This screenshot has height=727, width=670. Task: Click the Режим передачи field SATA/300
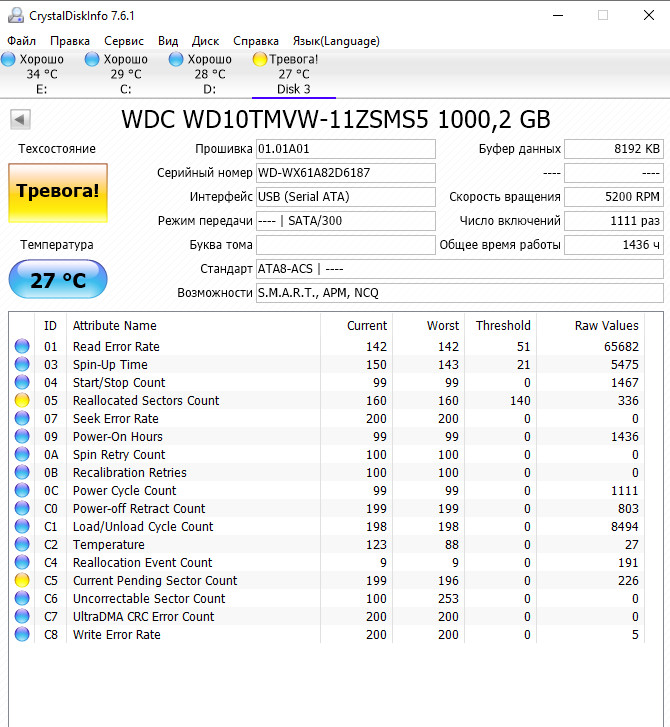click(345, 221)
